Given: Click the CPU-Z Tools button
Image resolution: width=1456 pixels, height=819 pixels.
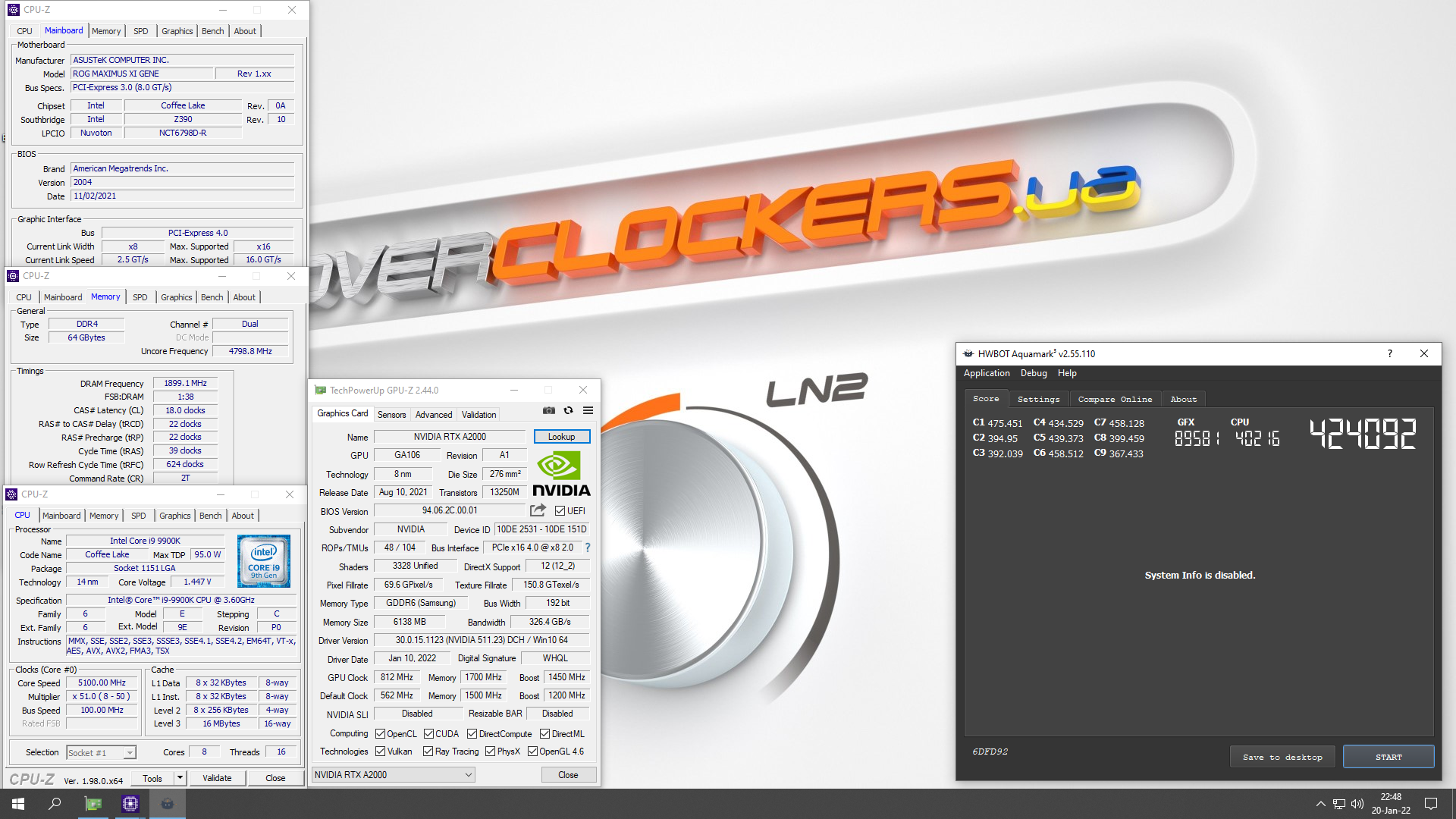Looking at the screenshot, I should coord(152,778).
